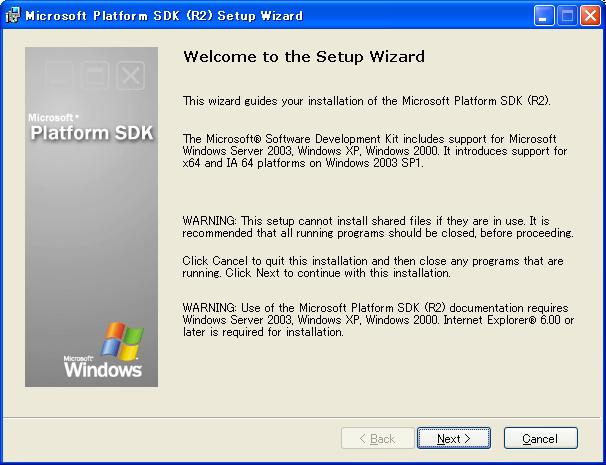The width and height of the screenshot is (606, 465).
Task: Click the shared files WARNING paragraph
Action: (378, 227)
